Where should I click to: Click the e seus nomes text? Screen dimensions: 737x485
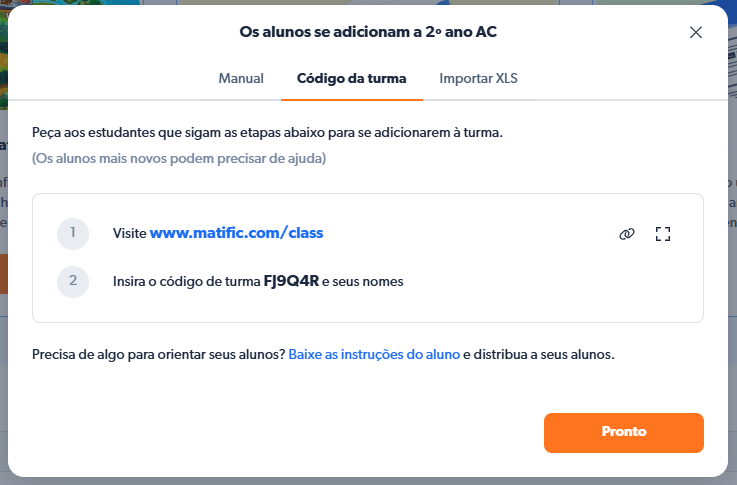(363, 282)
